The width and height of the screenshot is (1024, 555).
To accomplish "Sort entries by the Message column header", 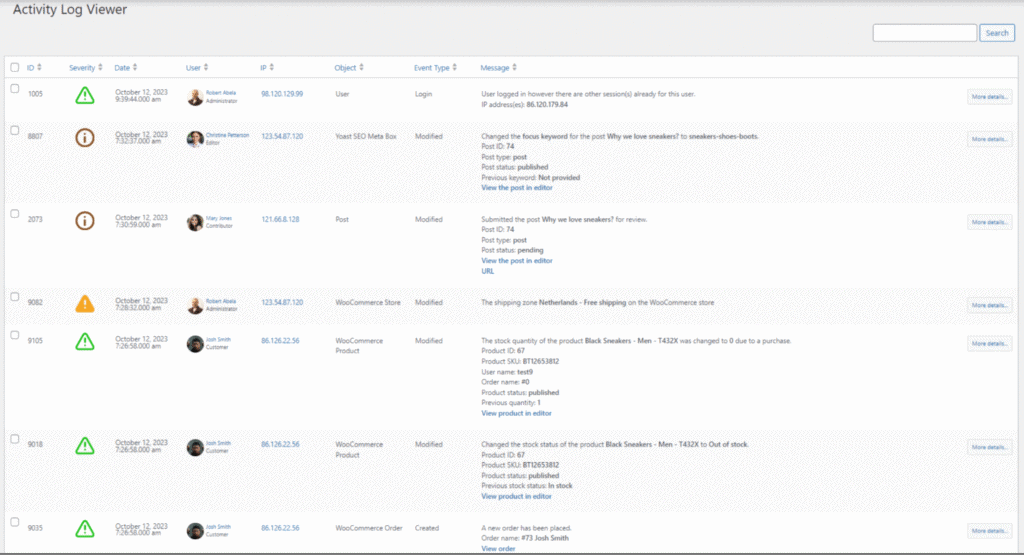I will (497, 68).
